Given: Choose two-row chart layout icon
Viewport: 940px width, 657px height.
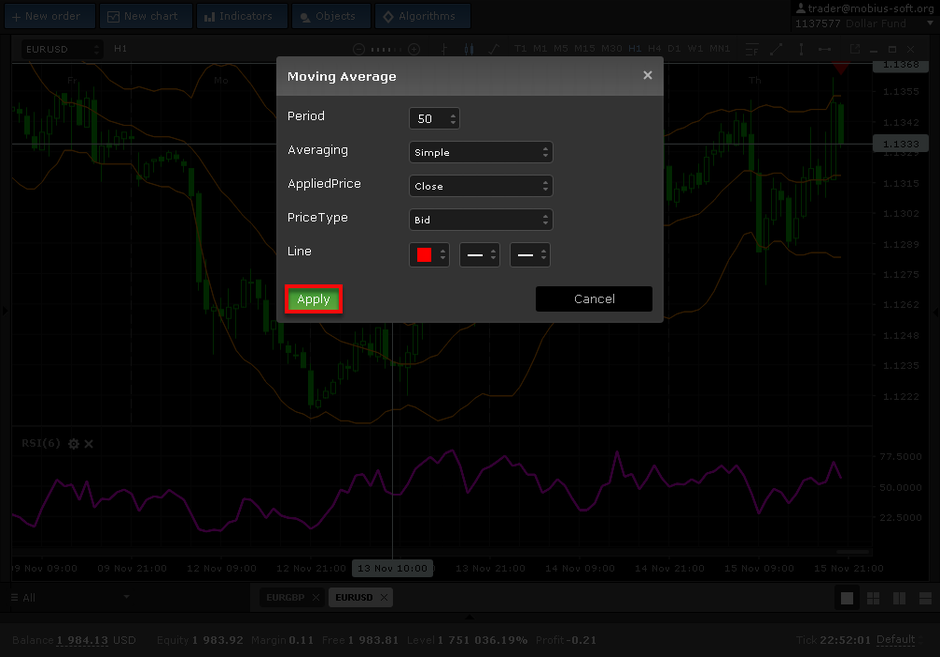Looking at the screenshot, I should click(926, 598).
